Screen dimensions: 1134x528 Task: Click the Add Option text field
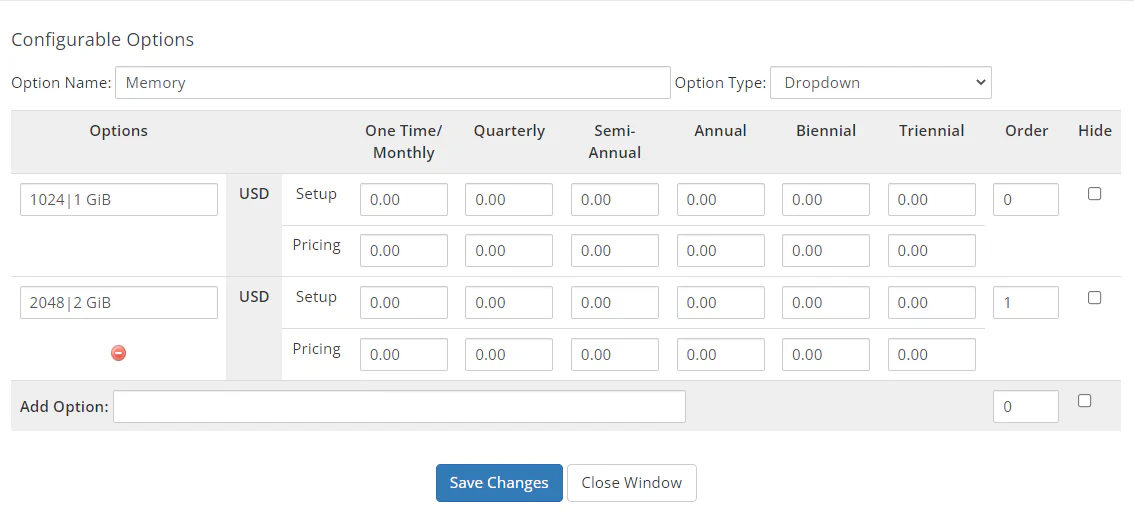(399, 406)
